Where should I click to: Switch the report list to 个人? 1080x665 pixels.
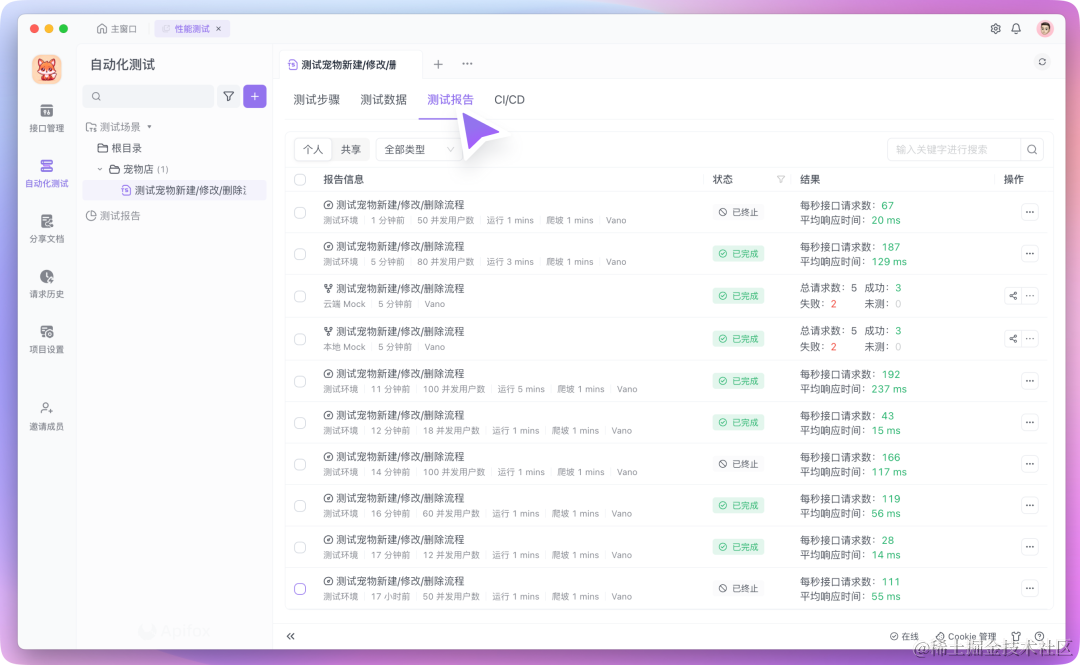click(x=313, y=150)
